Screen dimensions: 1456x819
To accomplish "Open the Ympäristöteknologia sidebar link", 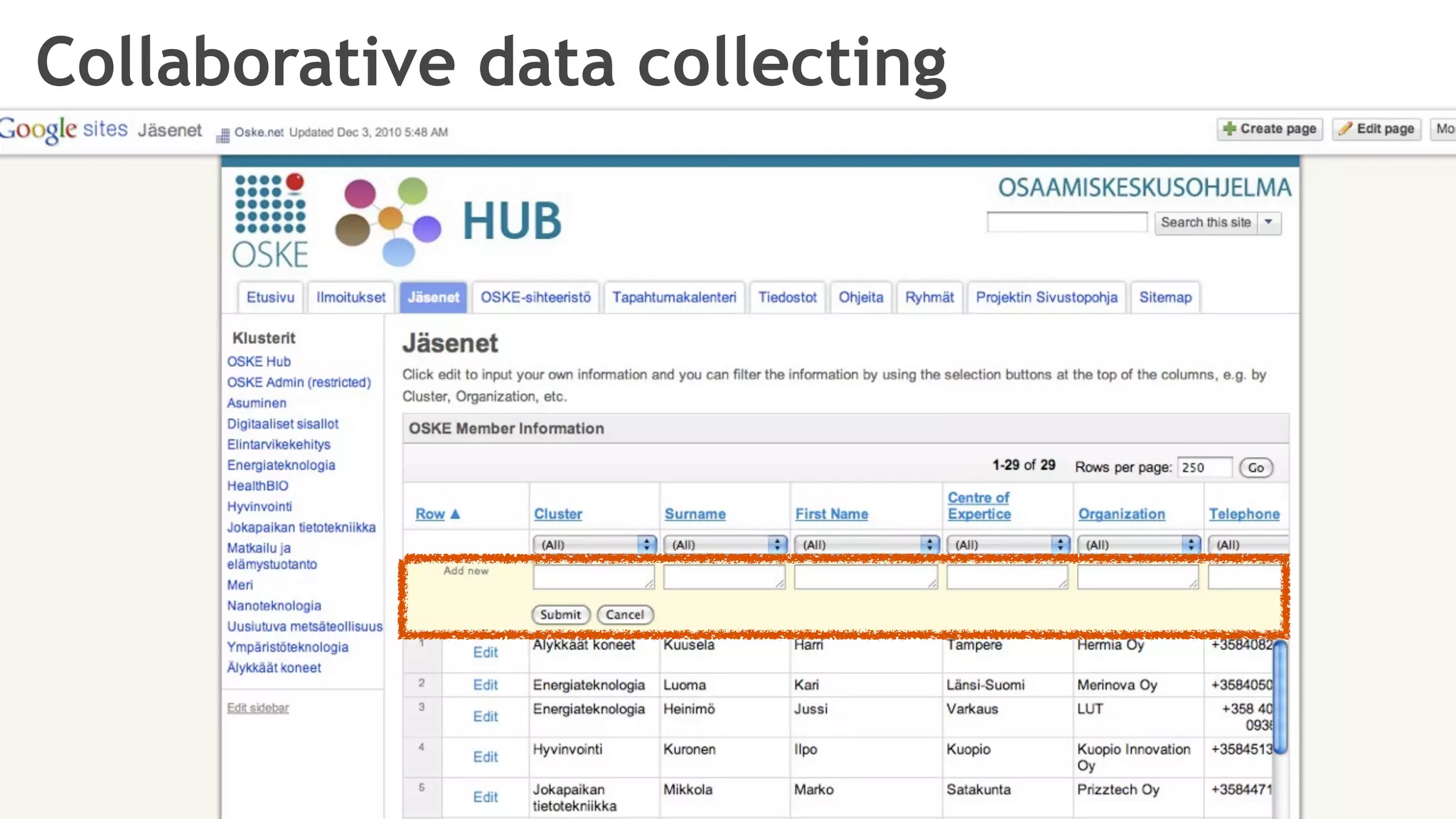I will pos(287,646).
